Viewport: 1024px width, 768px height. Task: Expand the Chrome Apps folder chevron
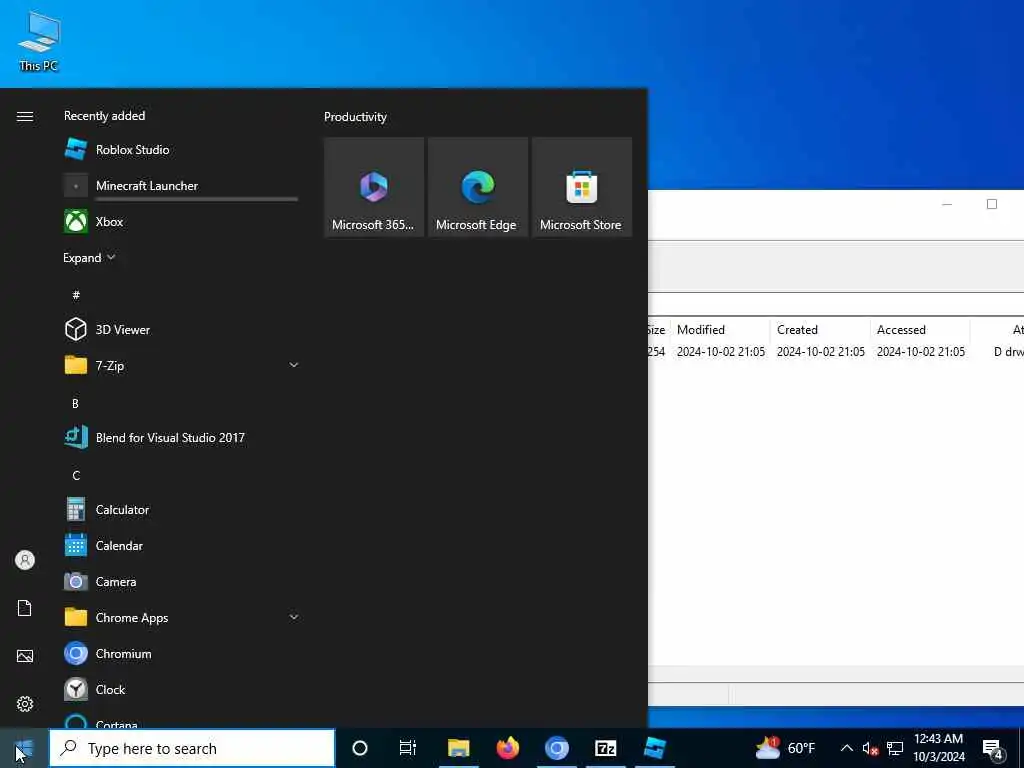294,617
